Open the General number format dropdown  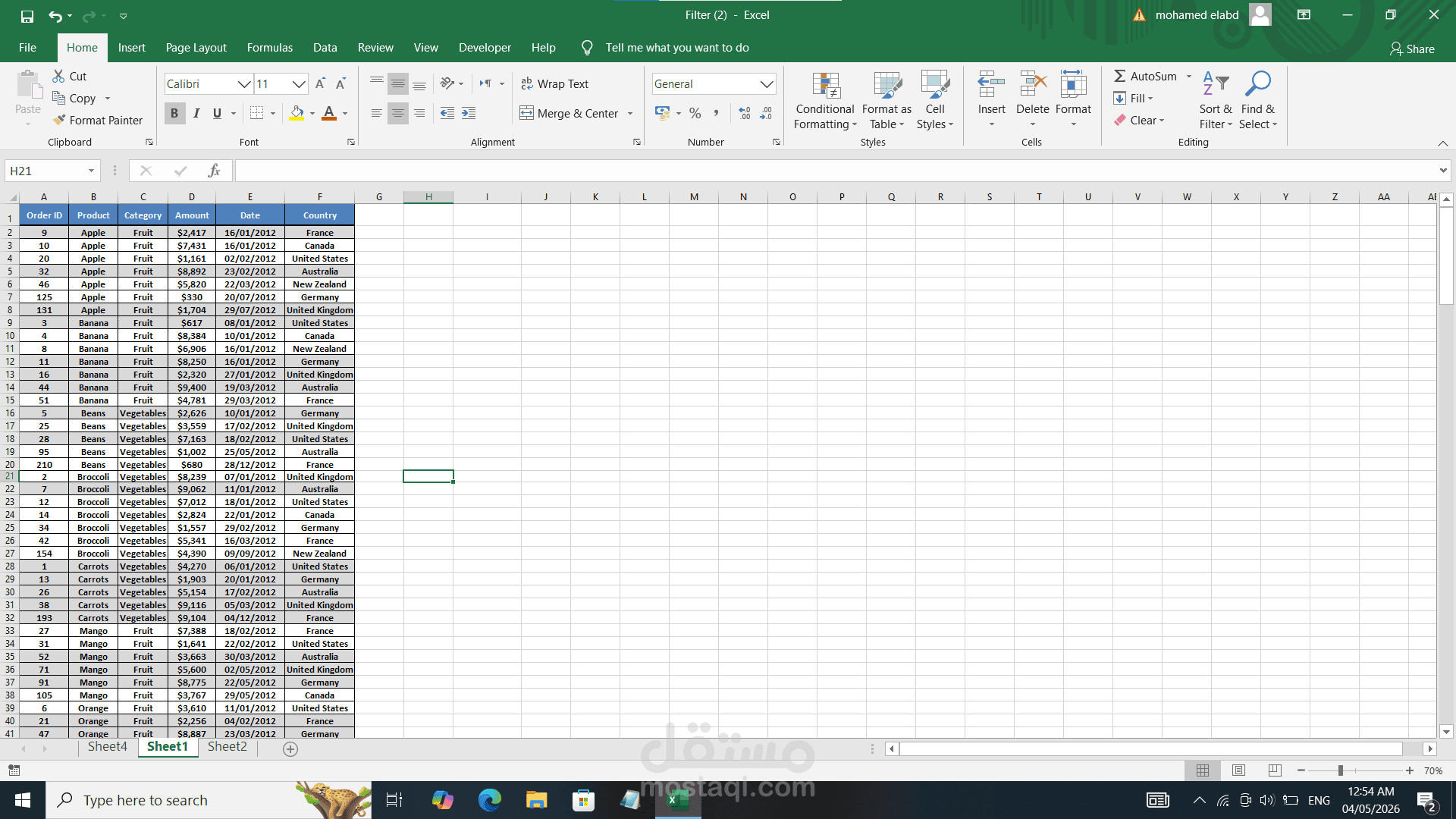[x=767, y=83]
